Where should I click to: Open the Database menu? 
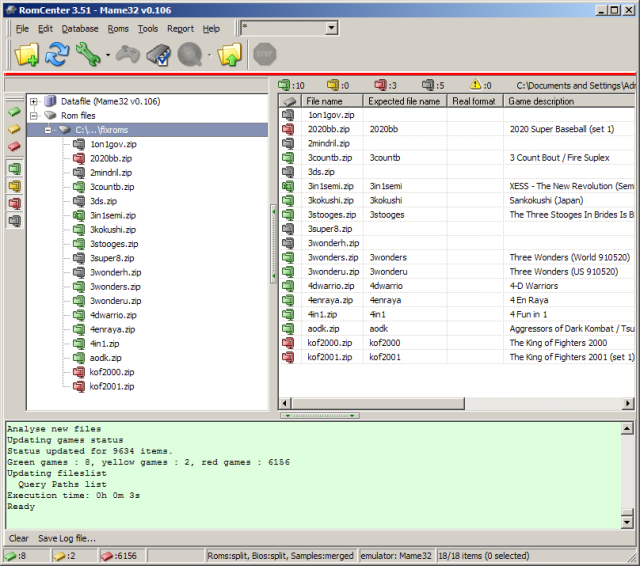point(80,29)
